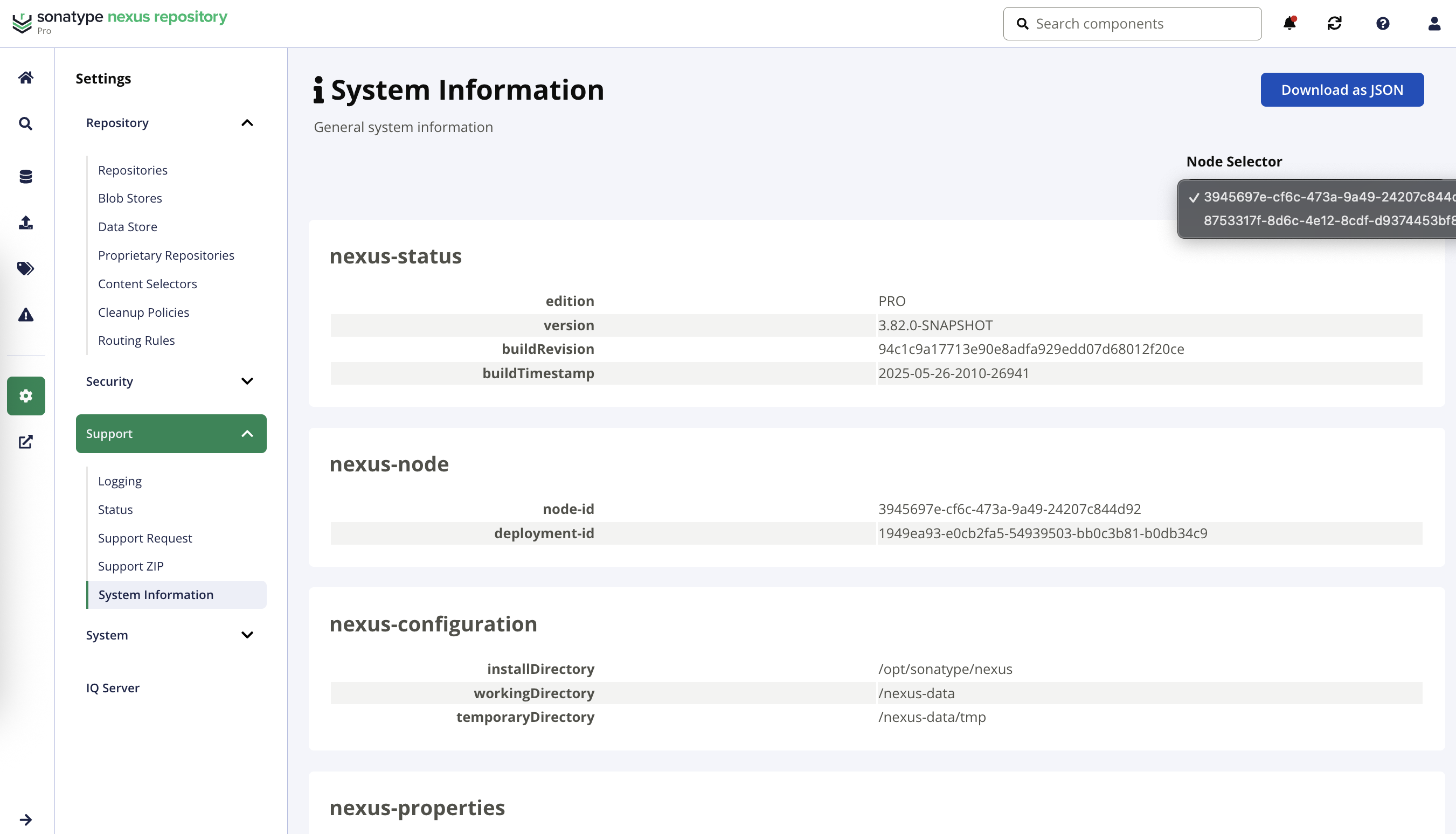
Task: Collapse the Repository section
Action: tap(171, 123)
